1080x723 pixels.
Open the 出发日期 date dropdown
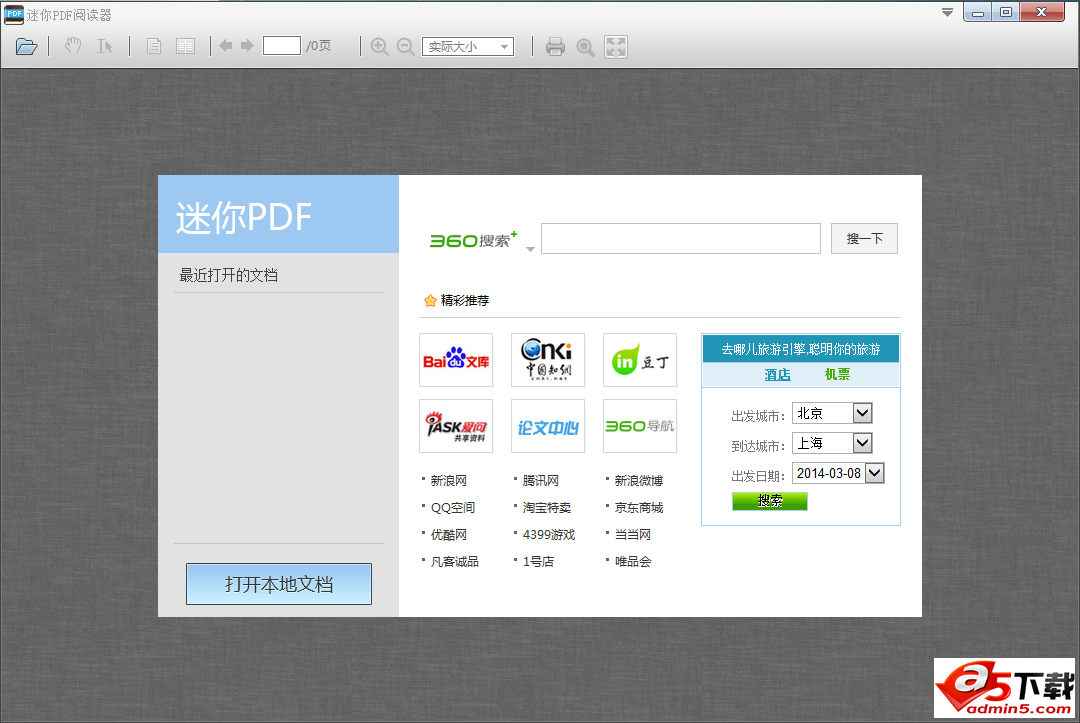click(838, 473)
